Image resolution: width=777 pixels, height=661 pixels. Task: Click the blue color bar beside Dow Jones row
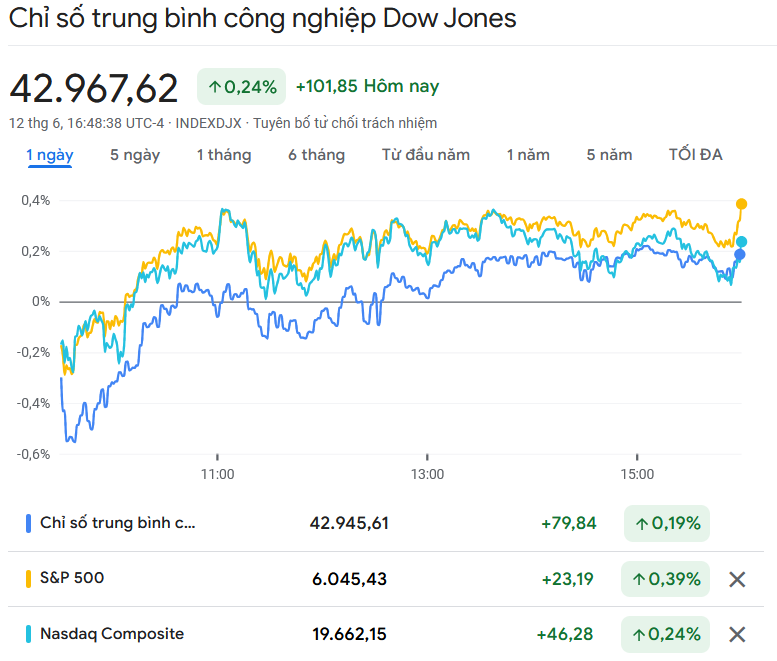point(28,523)
